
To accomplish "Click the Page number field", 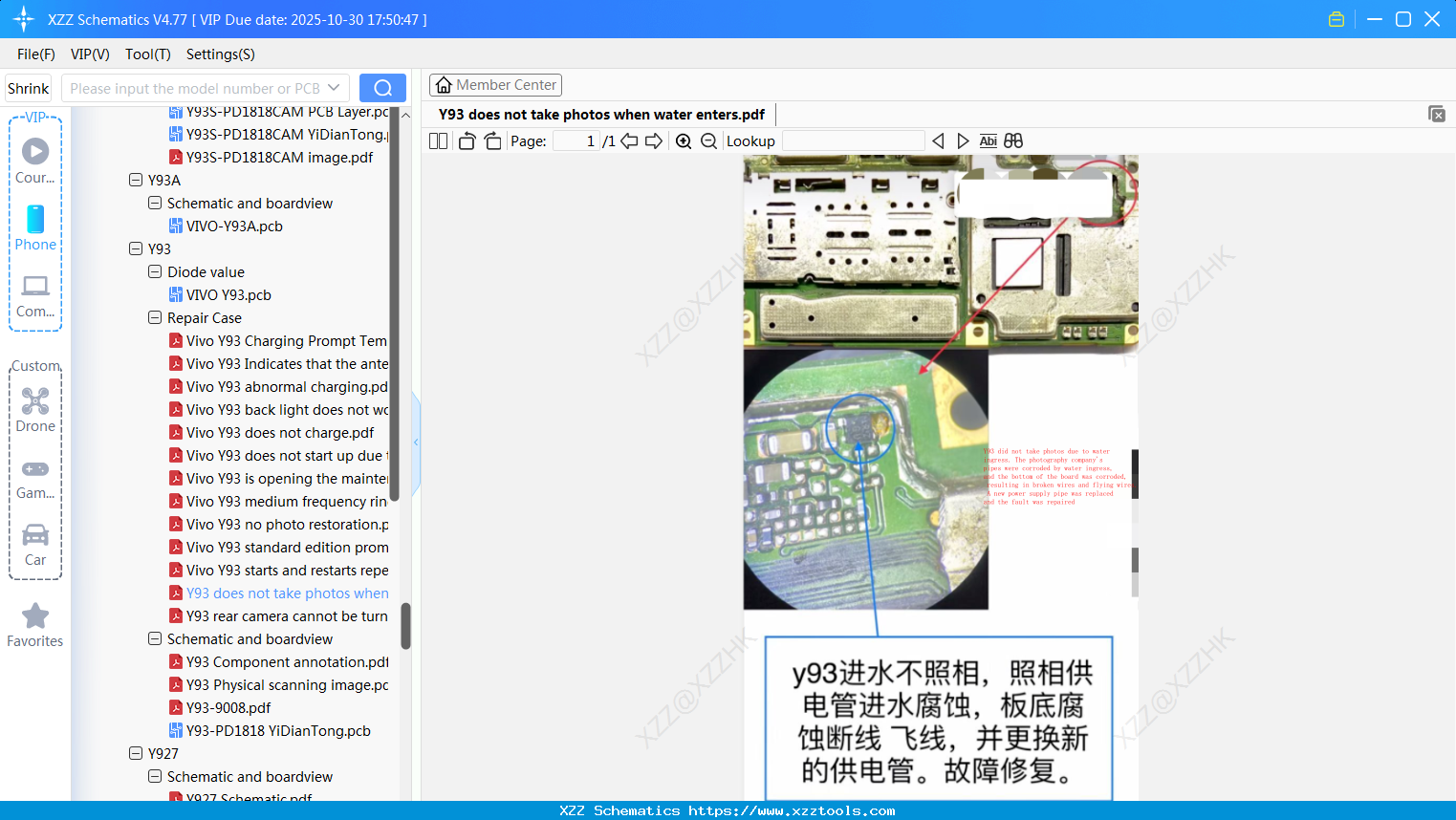I will click(x=576, y=141).
